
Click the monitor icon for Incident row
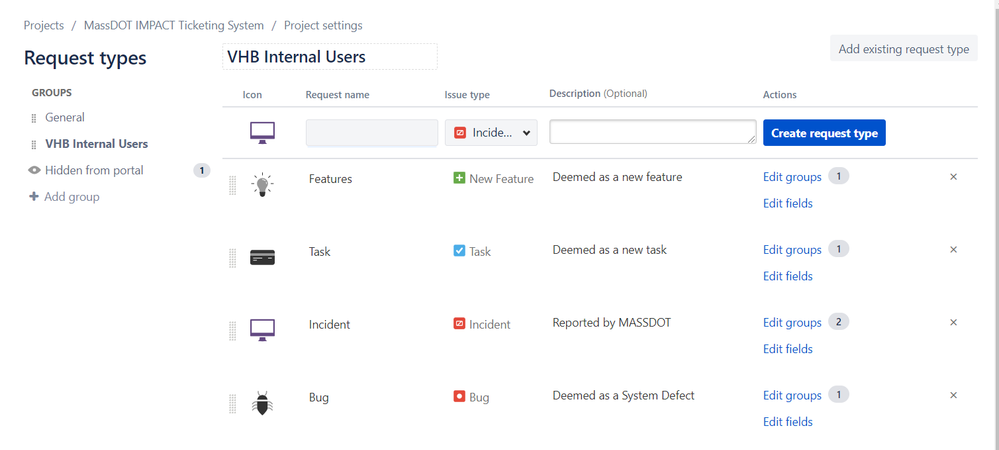click(x=262, y=330)
